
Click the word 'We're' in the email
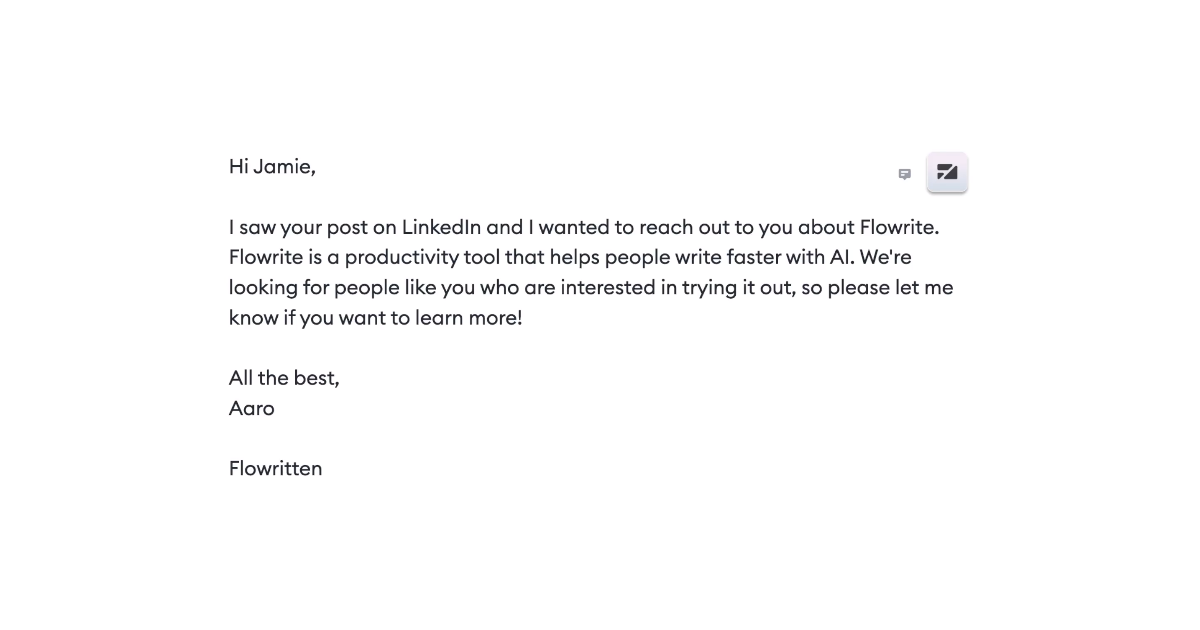[885, 257]
